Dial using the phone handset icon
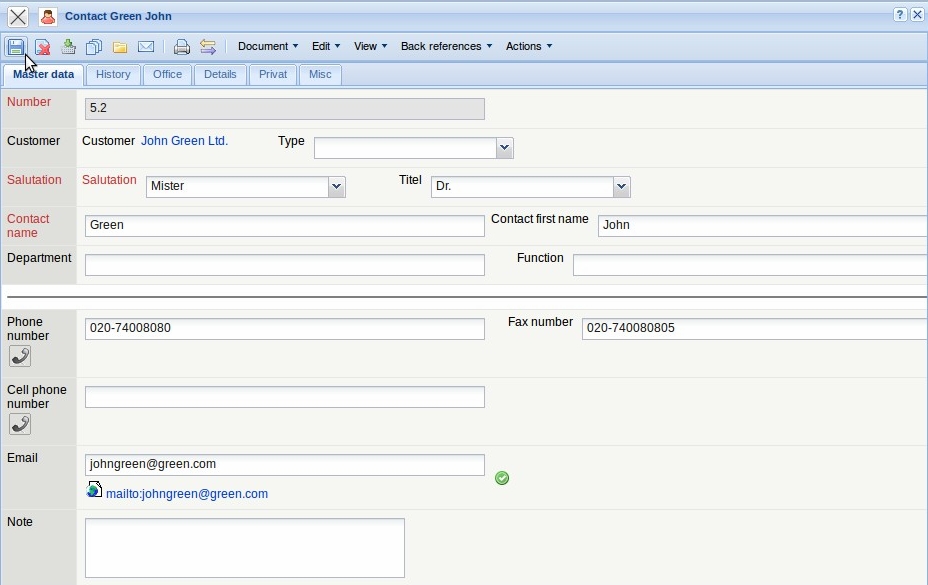The height and width of the screenshot is (585, 928). pyautogui.click(x=20, y=356)
